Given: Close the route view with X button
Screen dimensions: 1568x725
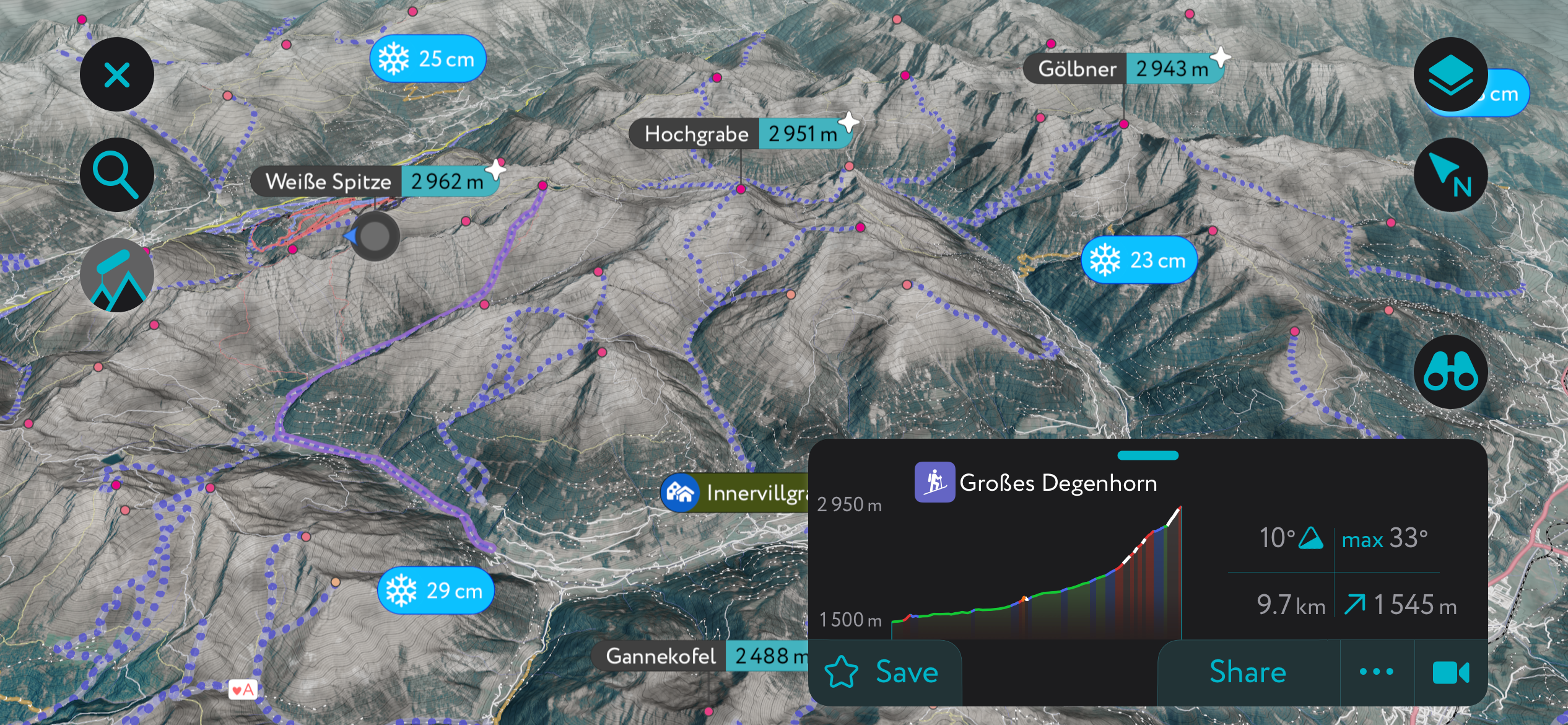Looking at the screenshot, I should (117, 75).
